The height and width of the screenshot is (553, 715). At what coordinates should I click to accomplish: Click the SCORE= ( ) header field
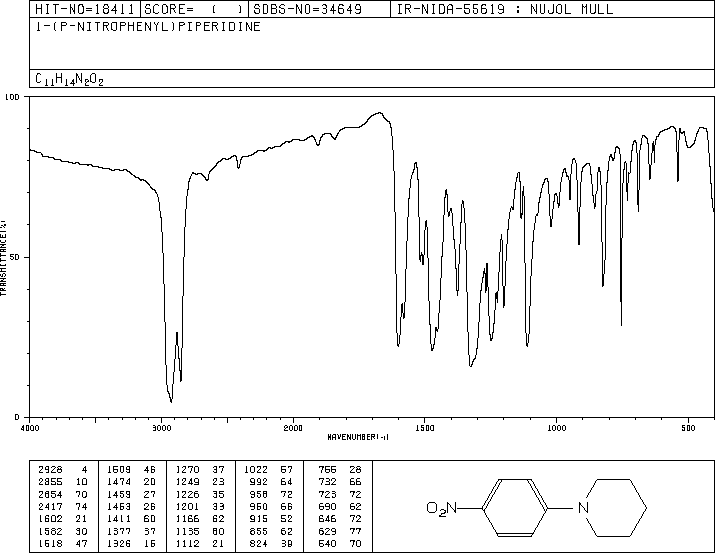click(194, 9)
